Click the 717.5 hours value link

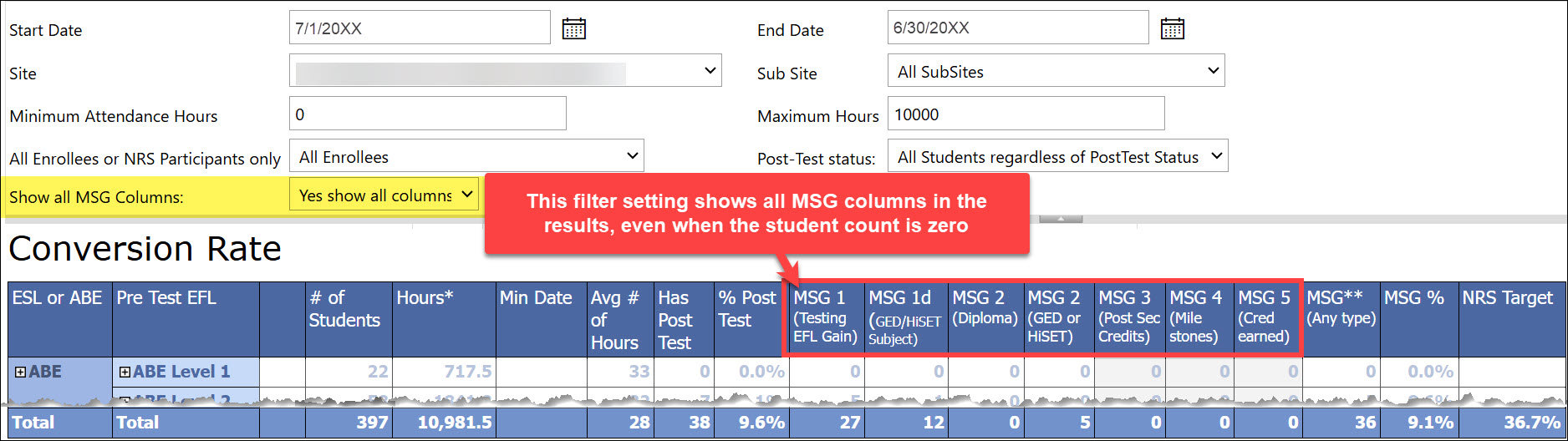(468, 372)
